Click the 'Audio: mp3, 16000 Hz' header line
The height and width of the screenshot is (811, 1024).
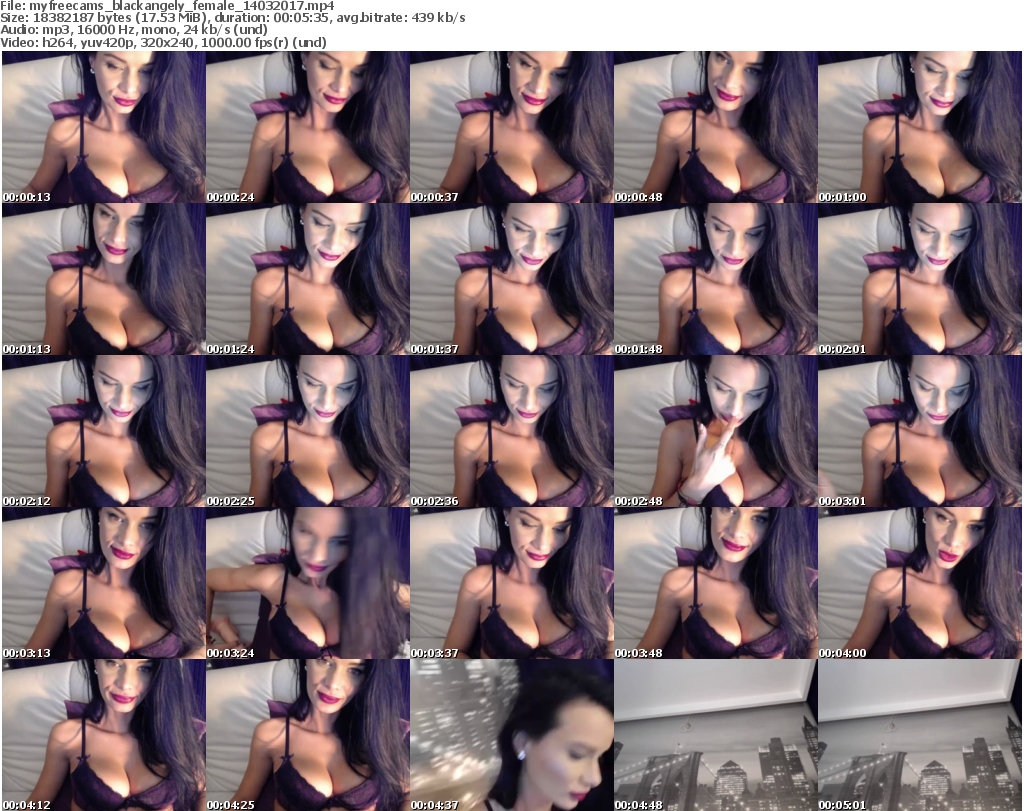[x=134, y=30]
